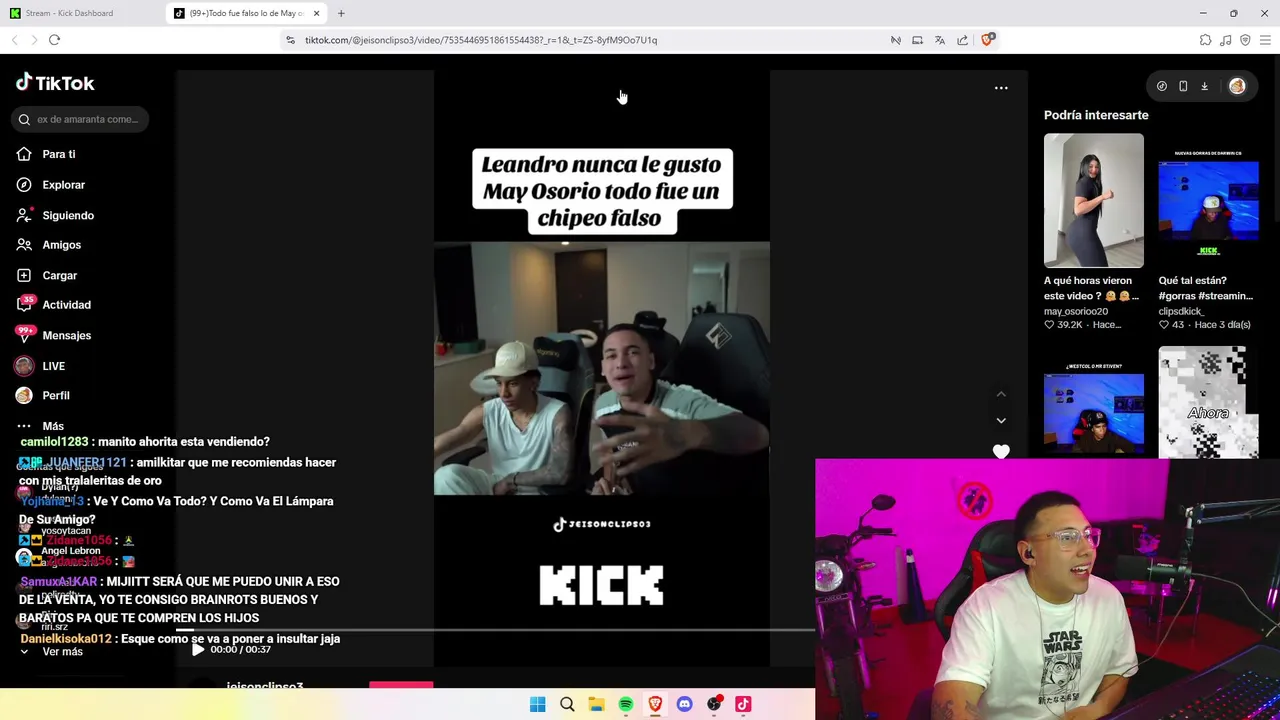Open the 'Ahora' suggested video thumbnail
This screenshot has width=1280, height=720.
tap(1209, 403)
